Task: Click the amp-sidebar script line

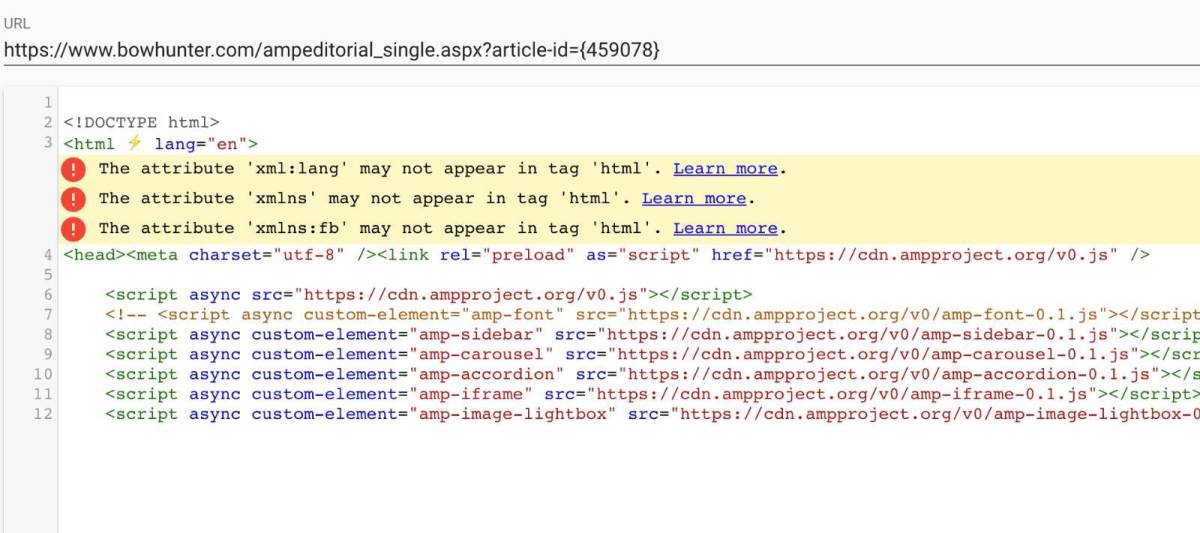Action: pos(652,334)
